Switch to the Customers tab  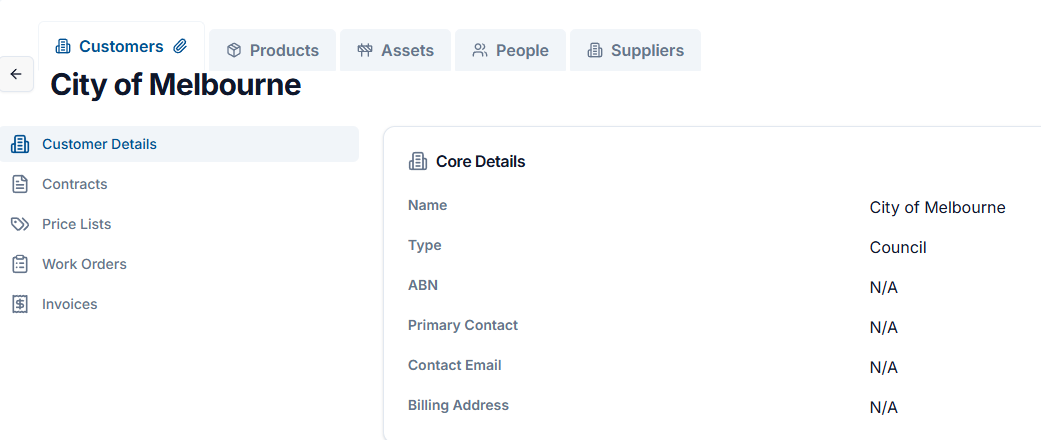(121, 46)
